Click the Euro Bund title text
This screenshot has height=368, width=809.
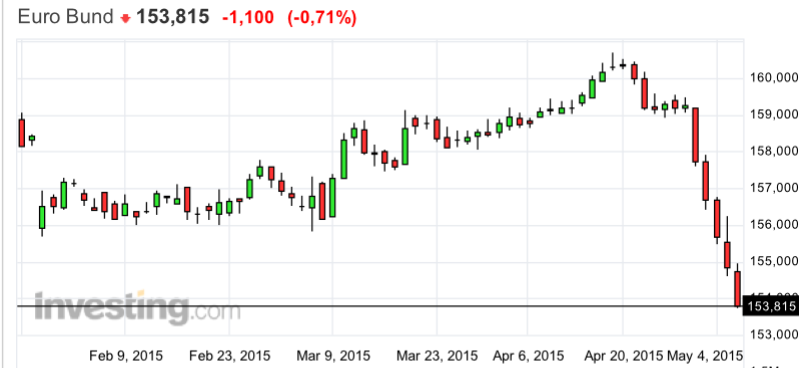click(66, 17)
